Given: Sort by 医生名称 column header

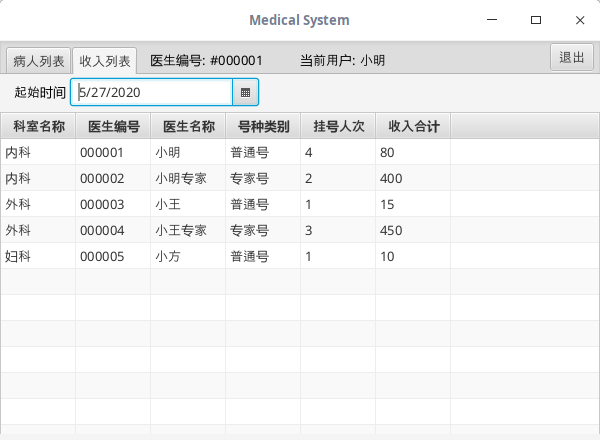Looking at the screenshot, I should click(x=188, y=126).
